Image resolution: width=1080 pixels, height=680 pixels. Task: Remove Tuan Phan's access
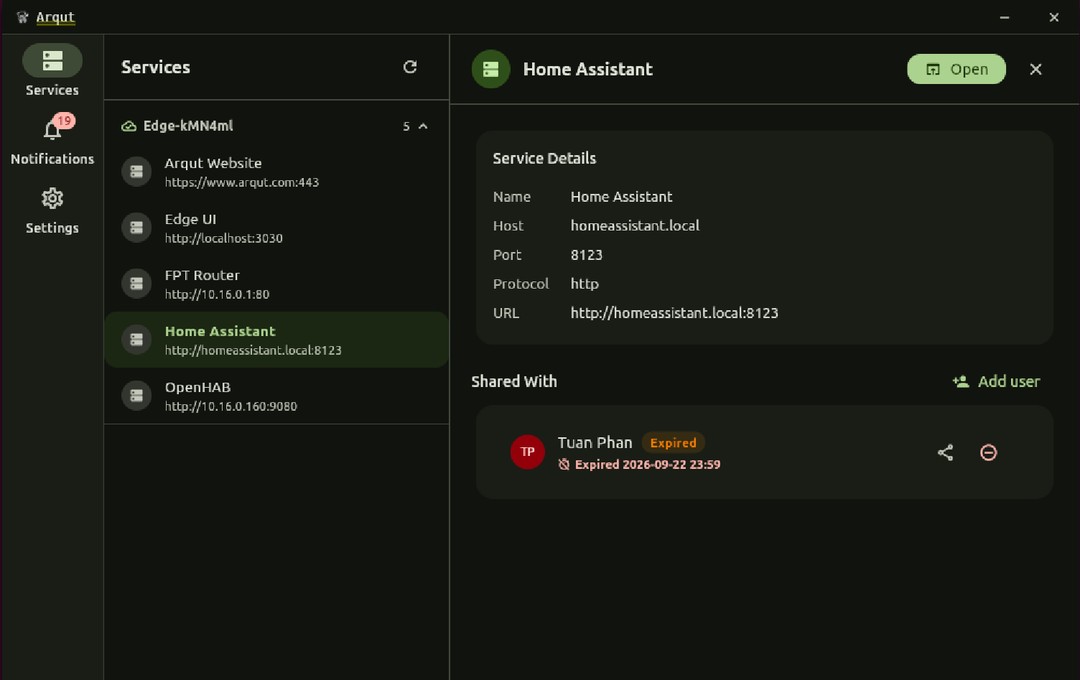tap(988, 452)
